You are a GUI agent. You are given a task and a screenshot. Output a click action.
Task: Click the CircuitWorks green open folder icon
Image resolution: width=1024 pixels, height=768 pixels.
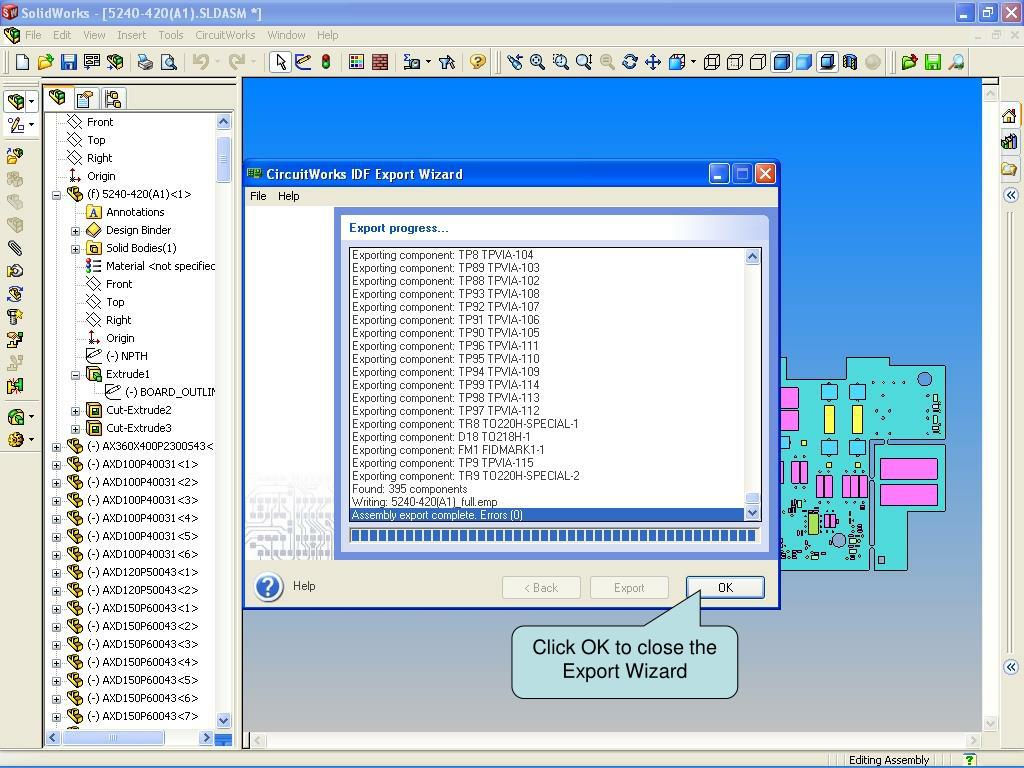[909, 62]
